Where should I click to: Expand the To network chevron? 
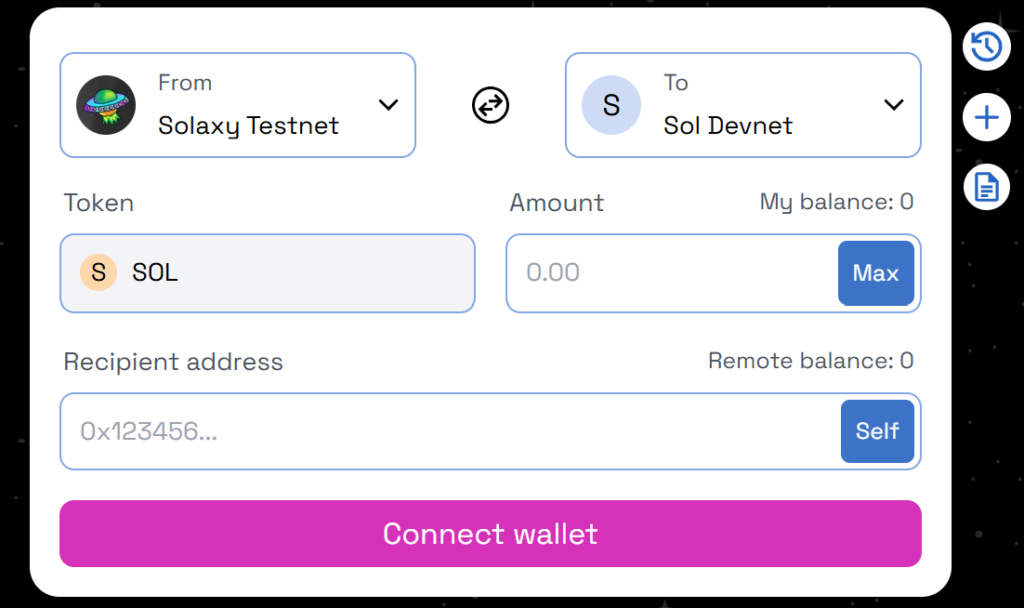[x=894, y=105]
